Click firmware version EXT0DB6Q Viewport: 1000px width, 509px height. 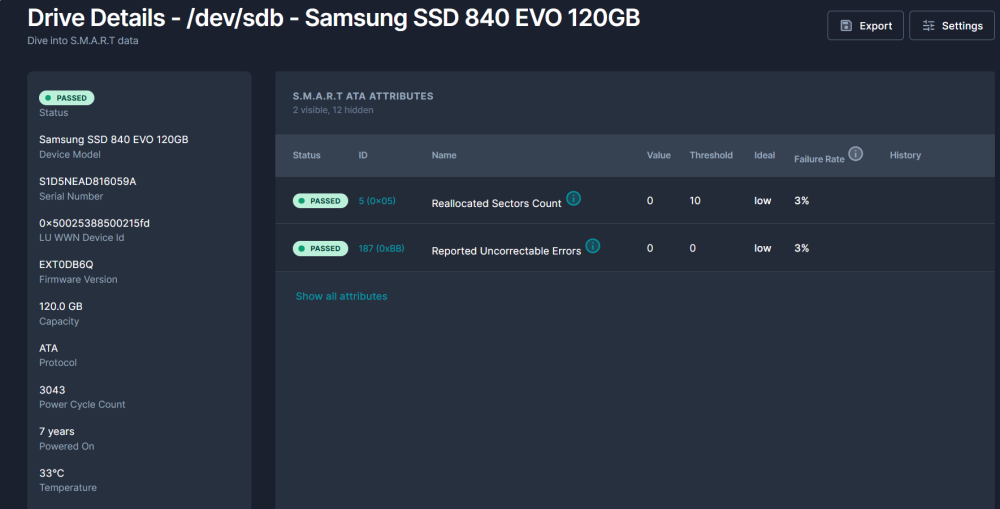pyautogui.click(x=66, y=264)
